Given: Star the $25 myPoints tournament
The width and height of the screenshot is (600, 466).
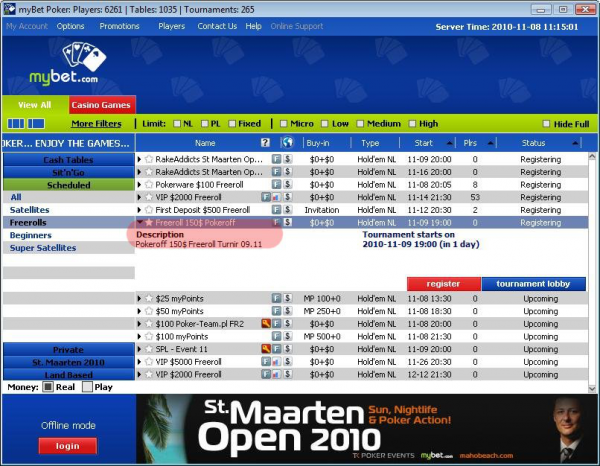Looking at the screenshot, I should (149, 298).
